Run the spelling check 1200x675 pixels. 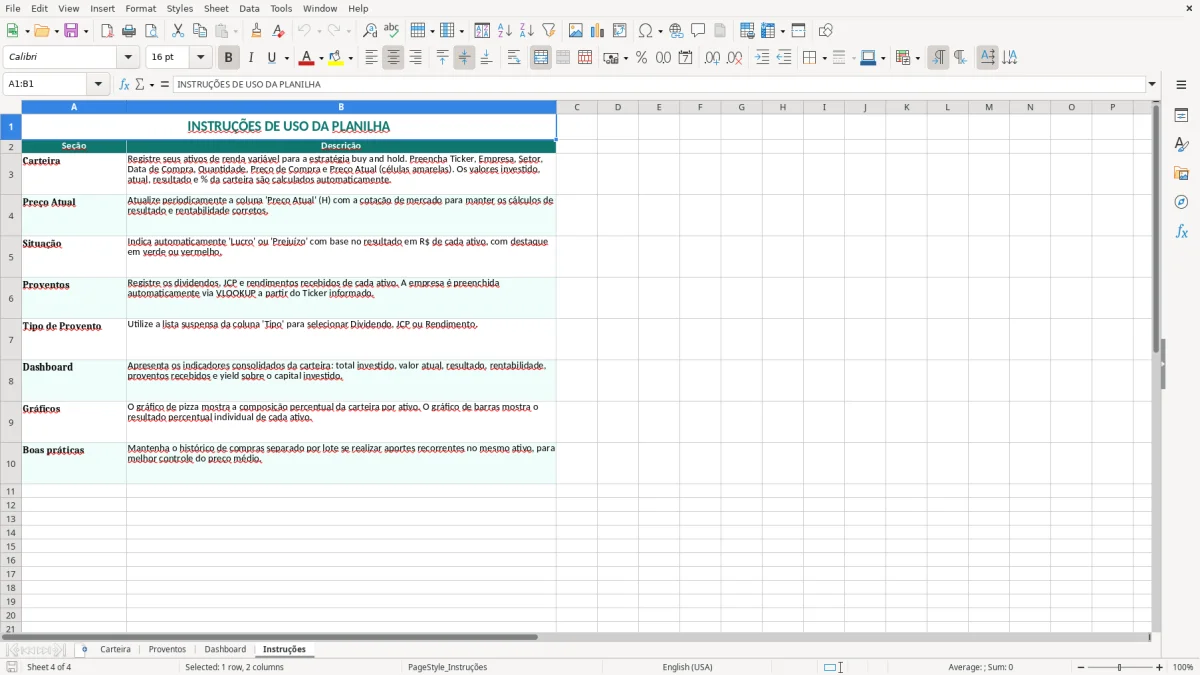392,31
